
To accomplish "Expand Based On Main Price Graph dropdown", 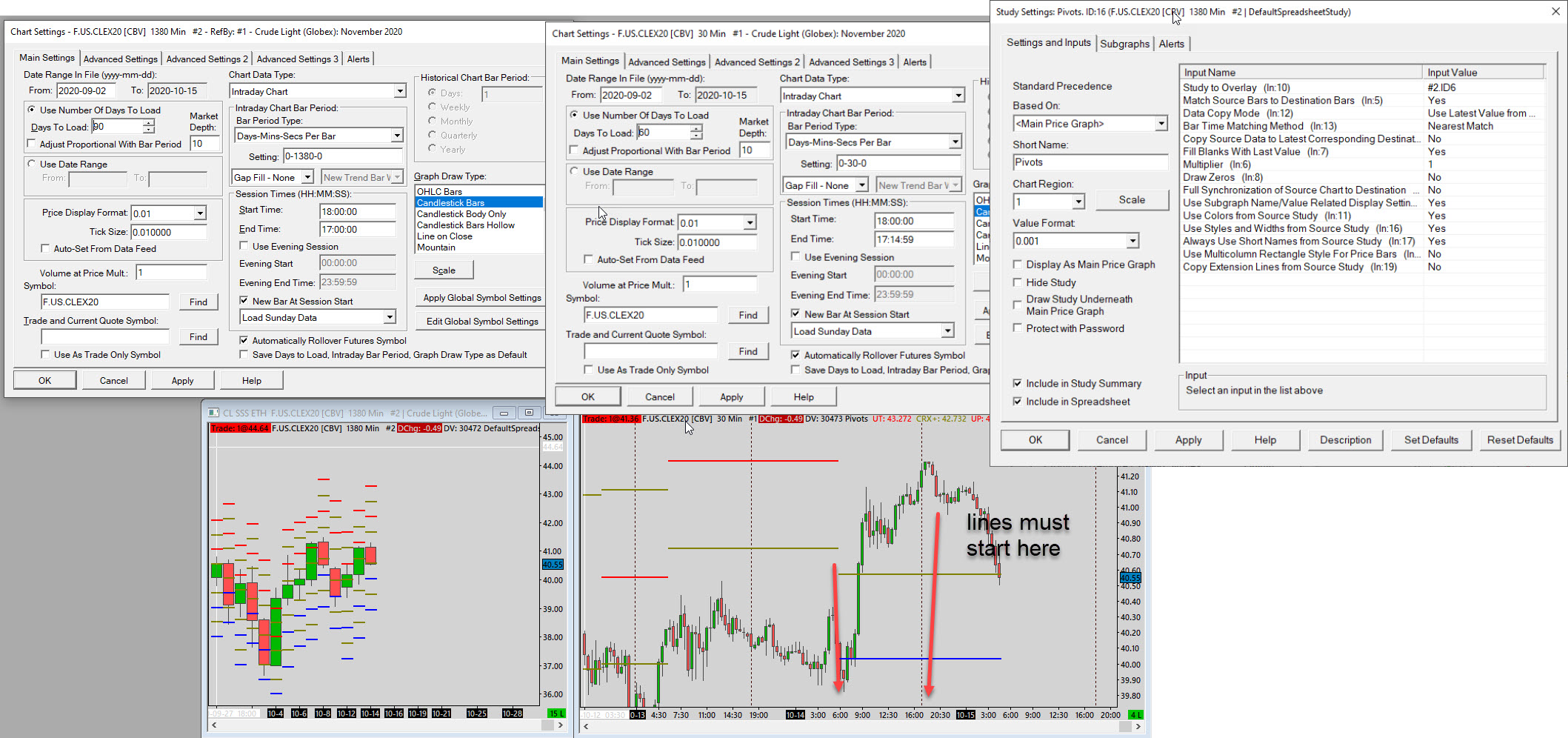I will (1161, 124).
